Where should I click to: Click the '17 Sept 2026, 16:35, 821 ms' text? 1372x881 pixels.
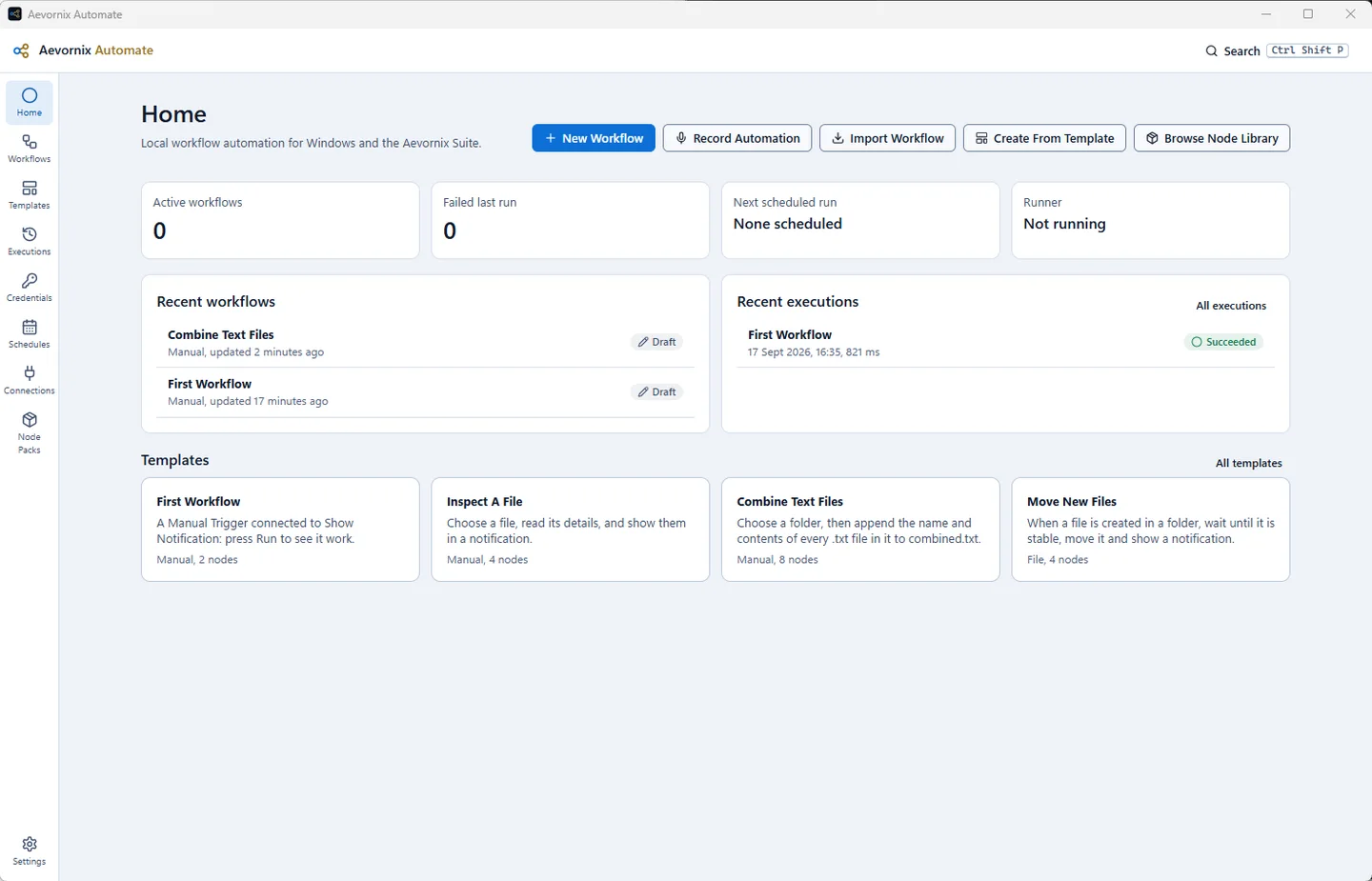(x=814, y=352)
